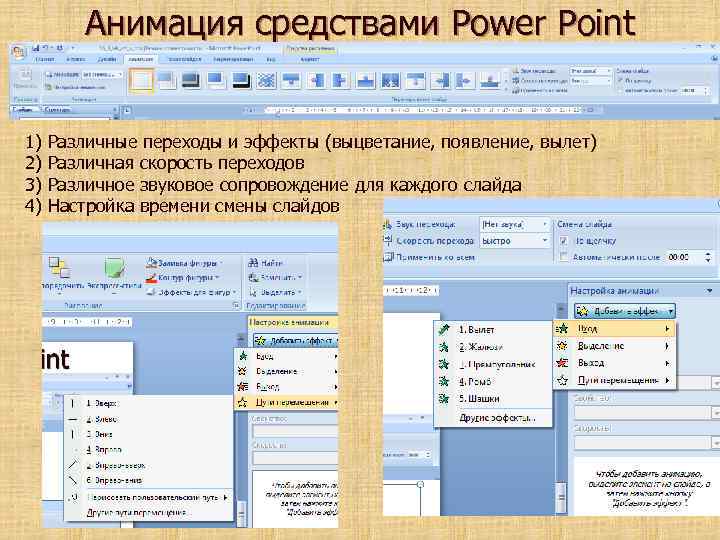Click Save icon in quick access toolbar
This screenshot has width=720, height=540.
[x=36, y=48]
